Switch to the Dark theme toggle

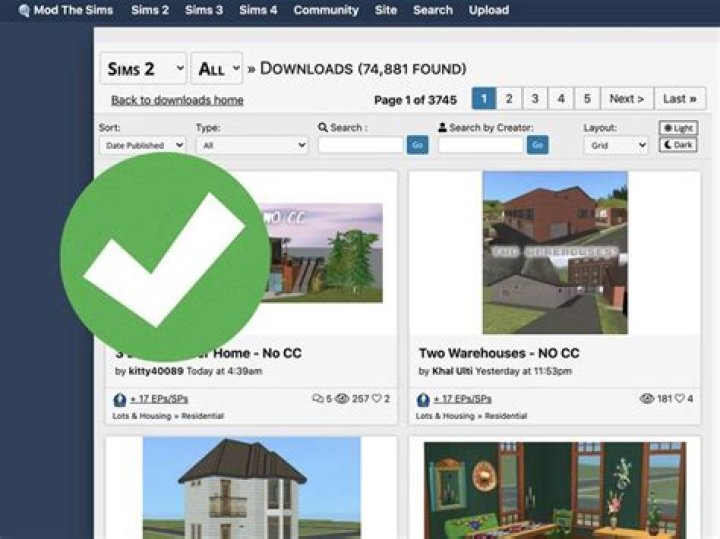[678, 145]
